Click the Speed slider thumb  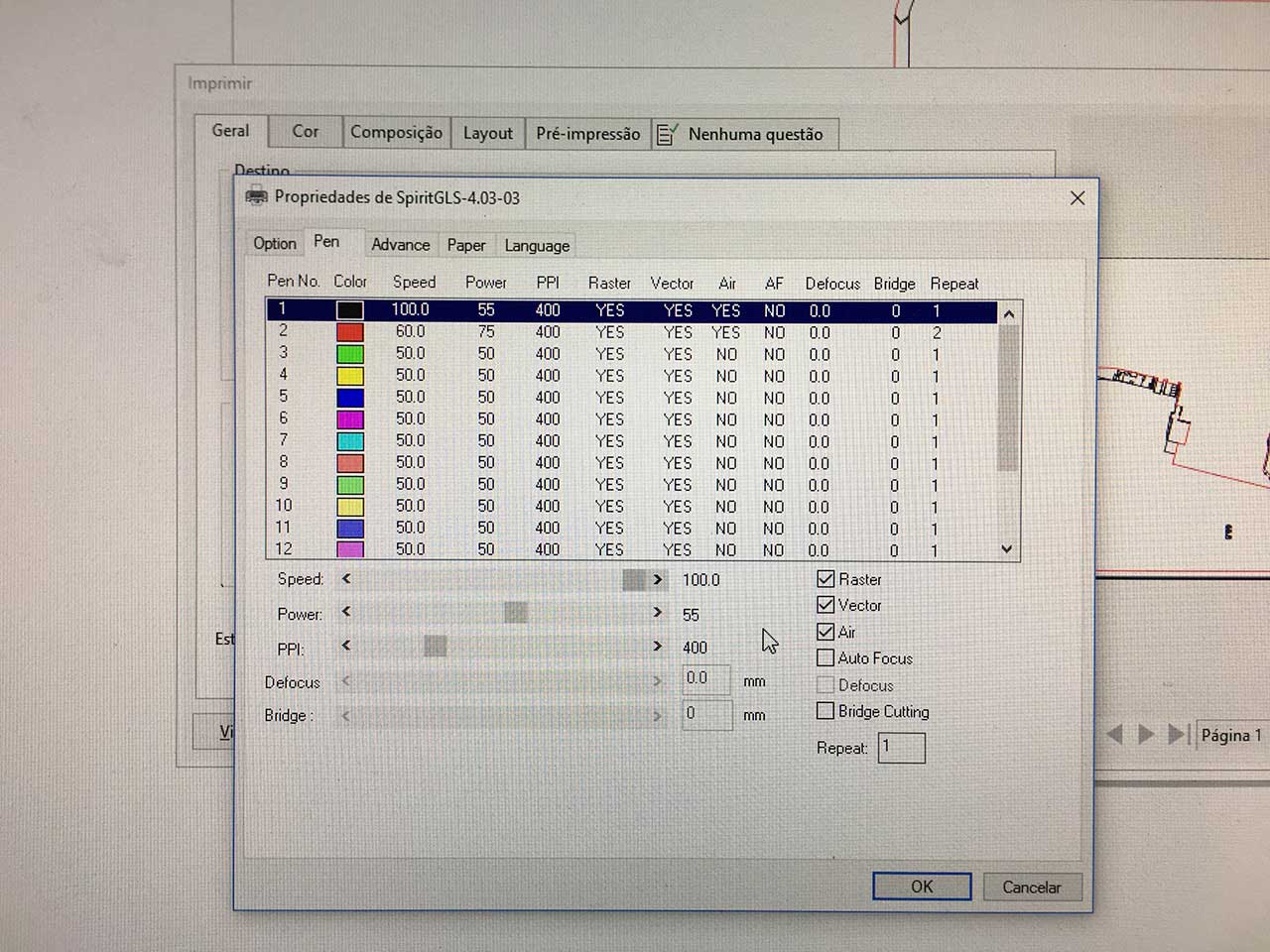[633, 580]
